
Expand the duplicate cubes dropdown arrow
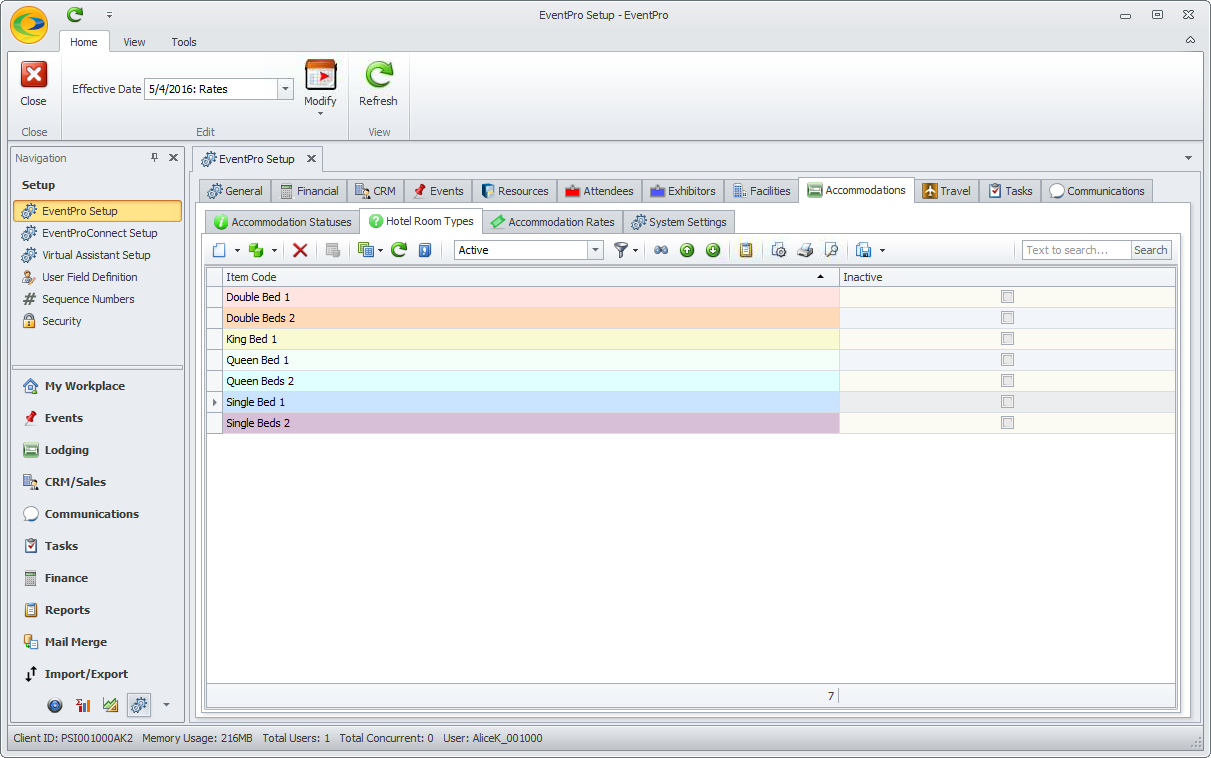click(274, 250)
